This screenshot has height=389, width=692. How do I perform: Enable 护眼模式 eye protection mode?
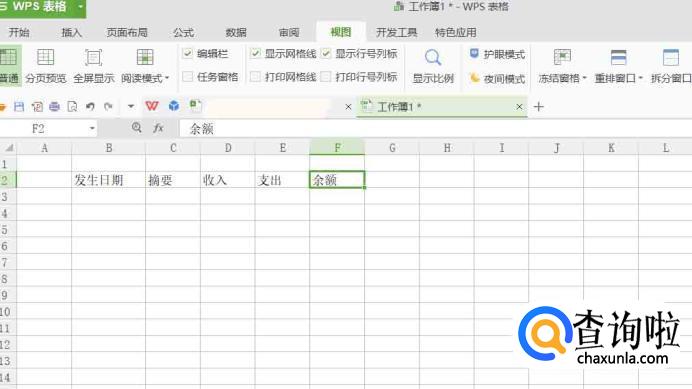(497, 54)
